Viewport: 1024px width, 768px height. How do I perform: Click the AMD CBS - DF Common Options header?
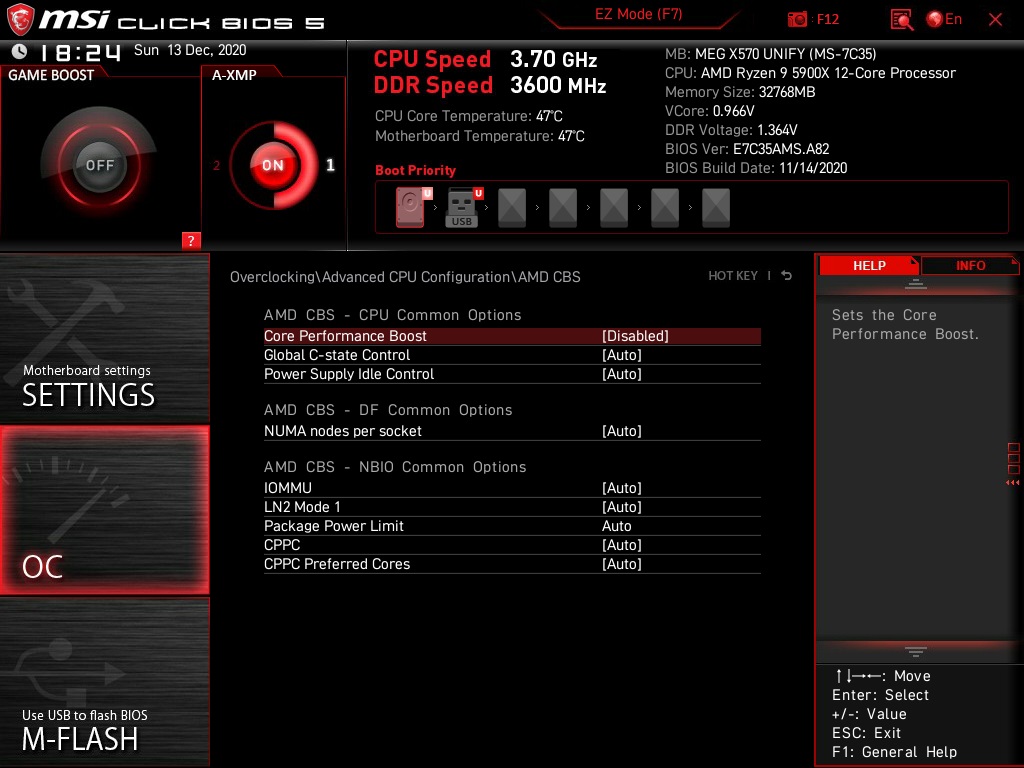pos(388,410)
